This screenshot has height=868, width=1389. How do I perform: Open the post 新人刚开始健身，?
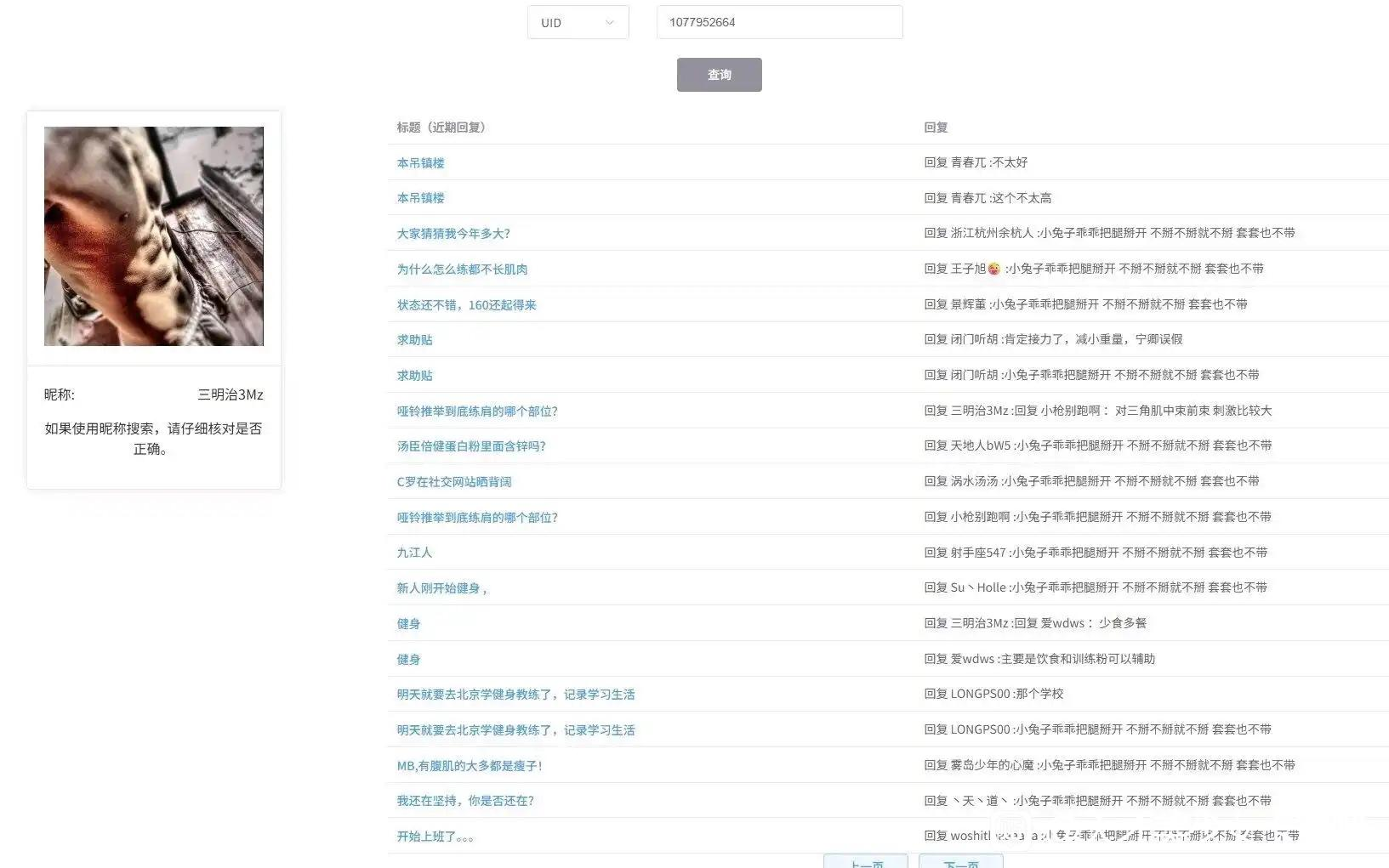click(441, 587)
